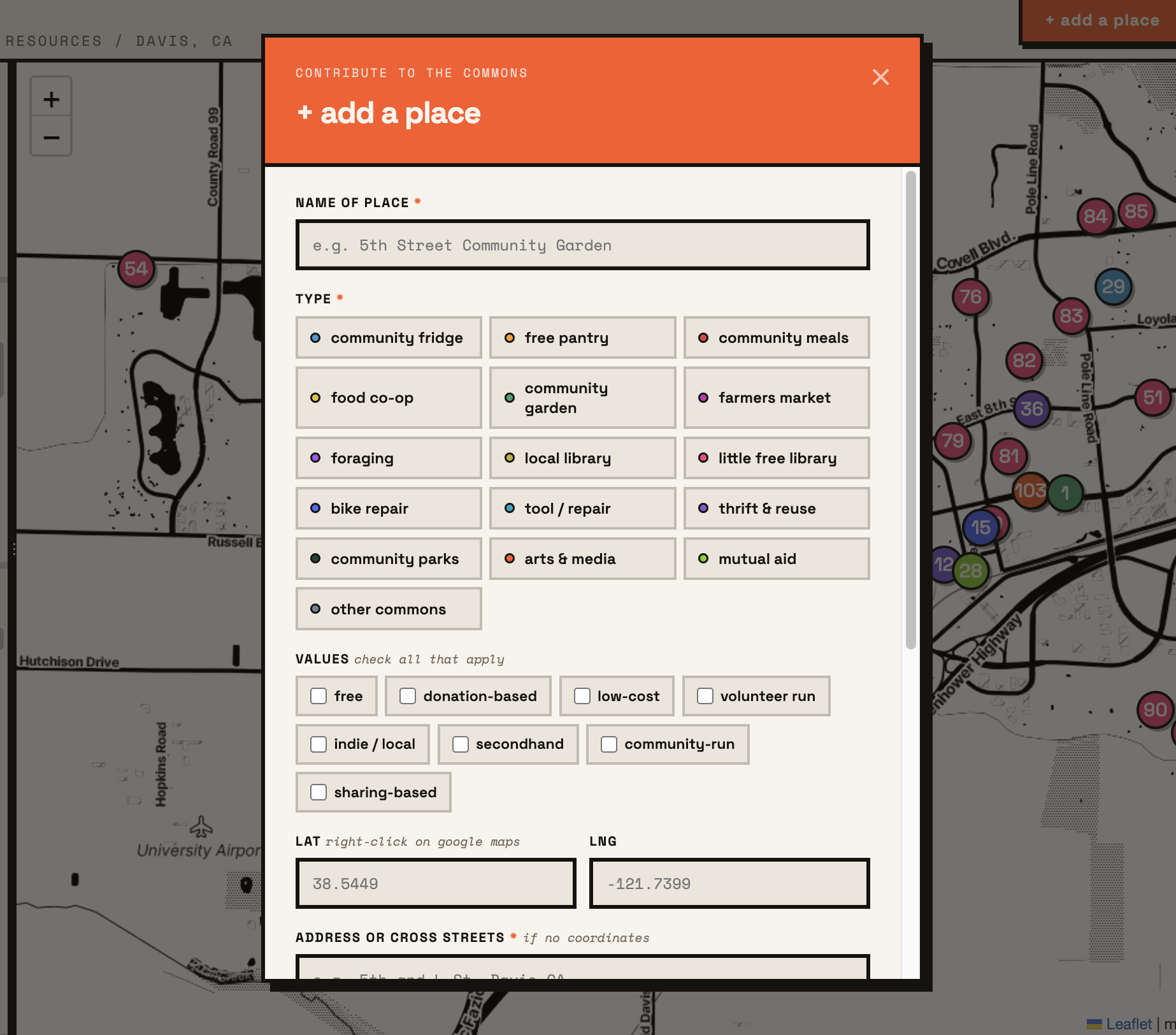Open map cluster marker 36
This screenshot has width=1176, height=1035.
coord(1031,409)
